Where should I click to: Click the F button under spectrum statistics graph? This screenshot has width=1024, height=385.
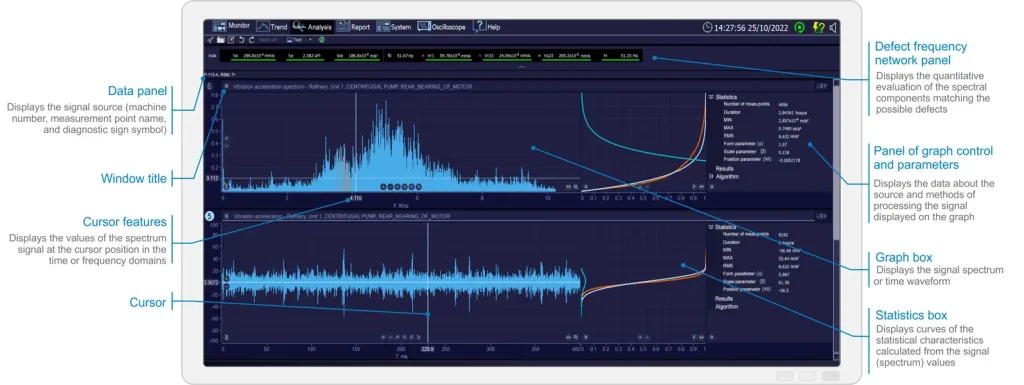click(x=694, y=187)
